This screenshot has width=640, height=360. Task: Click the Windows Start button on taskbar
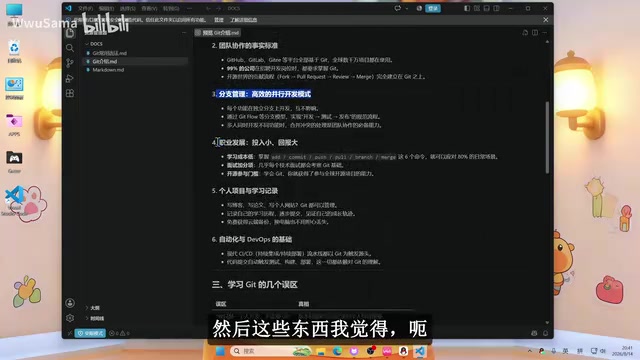tap(220, 351)
